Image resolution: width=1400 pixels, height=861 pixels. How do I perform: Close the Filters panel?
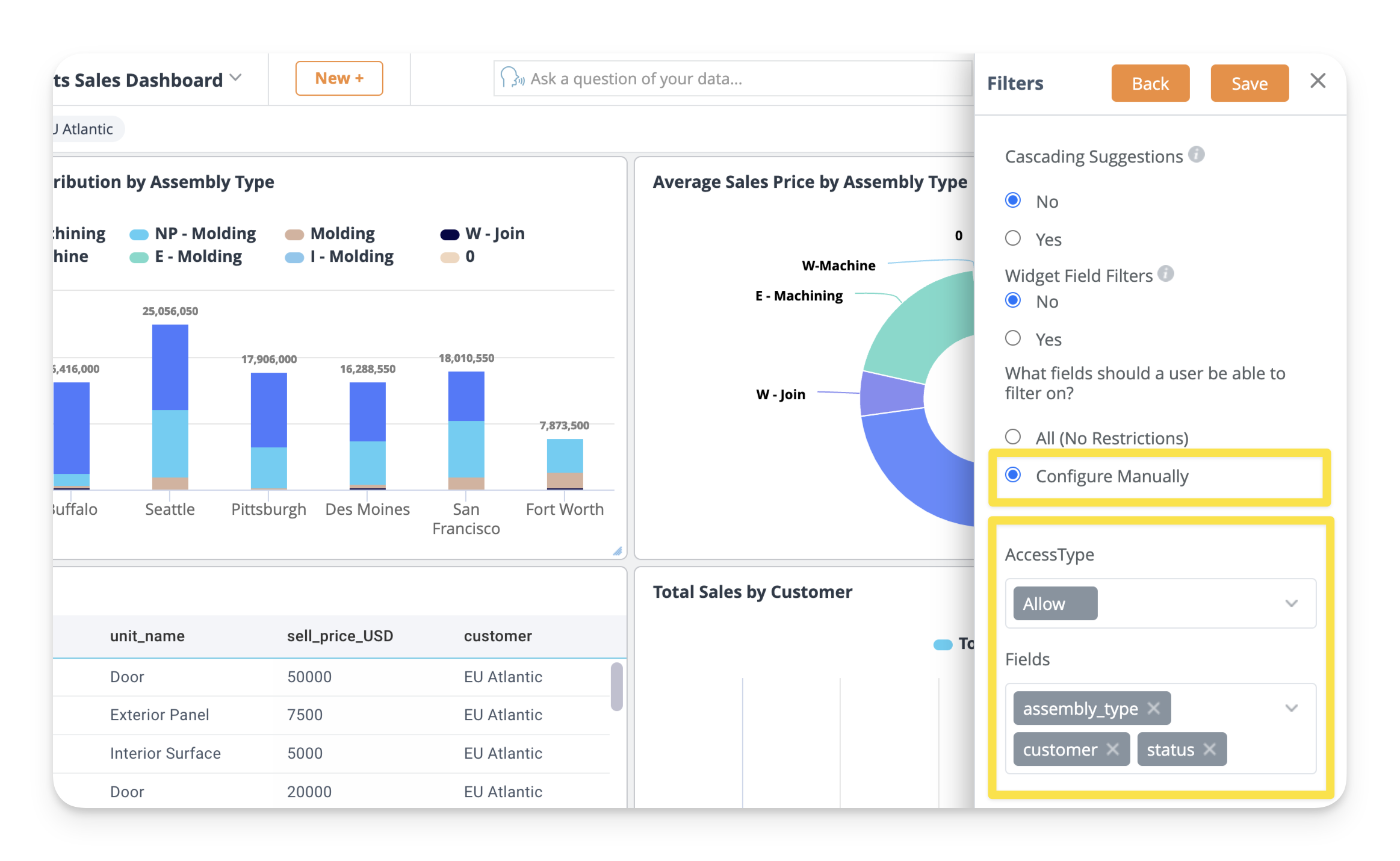pyautogui.click(x=1318, y=81)
